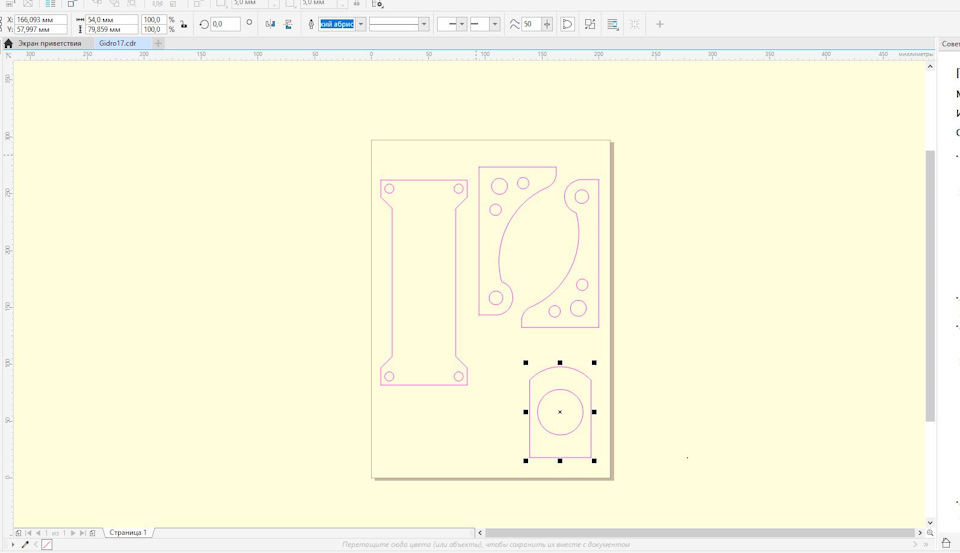960x553 pixels.
Task: Open the start arrowhead dropdown
Action: 462,24
